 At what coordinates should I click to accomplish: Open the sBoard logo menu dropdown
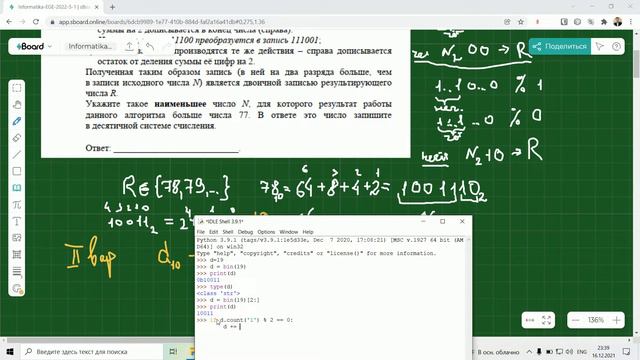tap(34, 47)
